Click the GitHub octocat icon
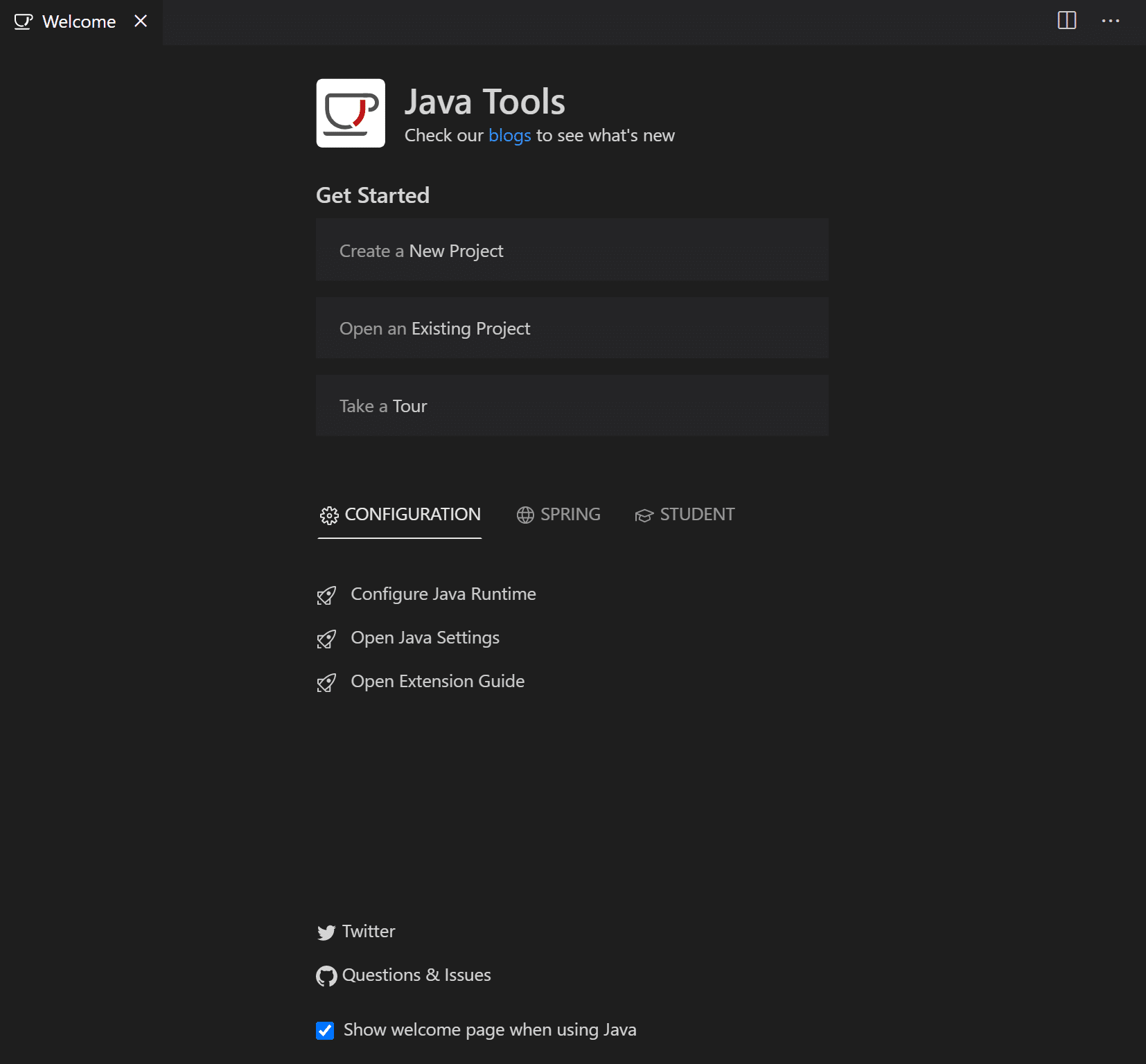Screen dimensions: 1146x1064 pos(326,976)
